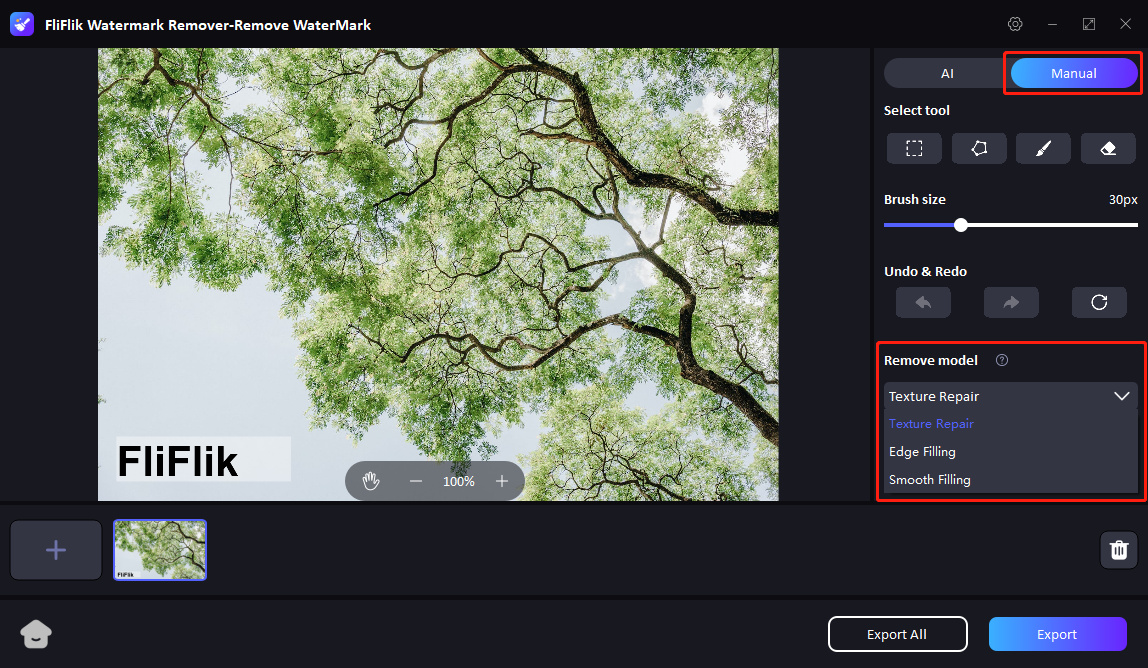Image resolution: width=1148 pixels, height=668 pixels.
Task: Reset all edits with the refresh icon
Action: (x=1098, y=302)
